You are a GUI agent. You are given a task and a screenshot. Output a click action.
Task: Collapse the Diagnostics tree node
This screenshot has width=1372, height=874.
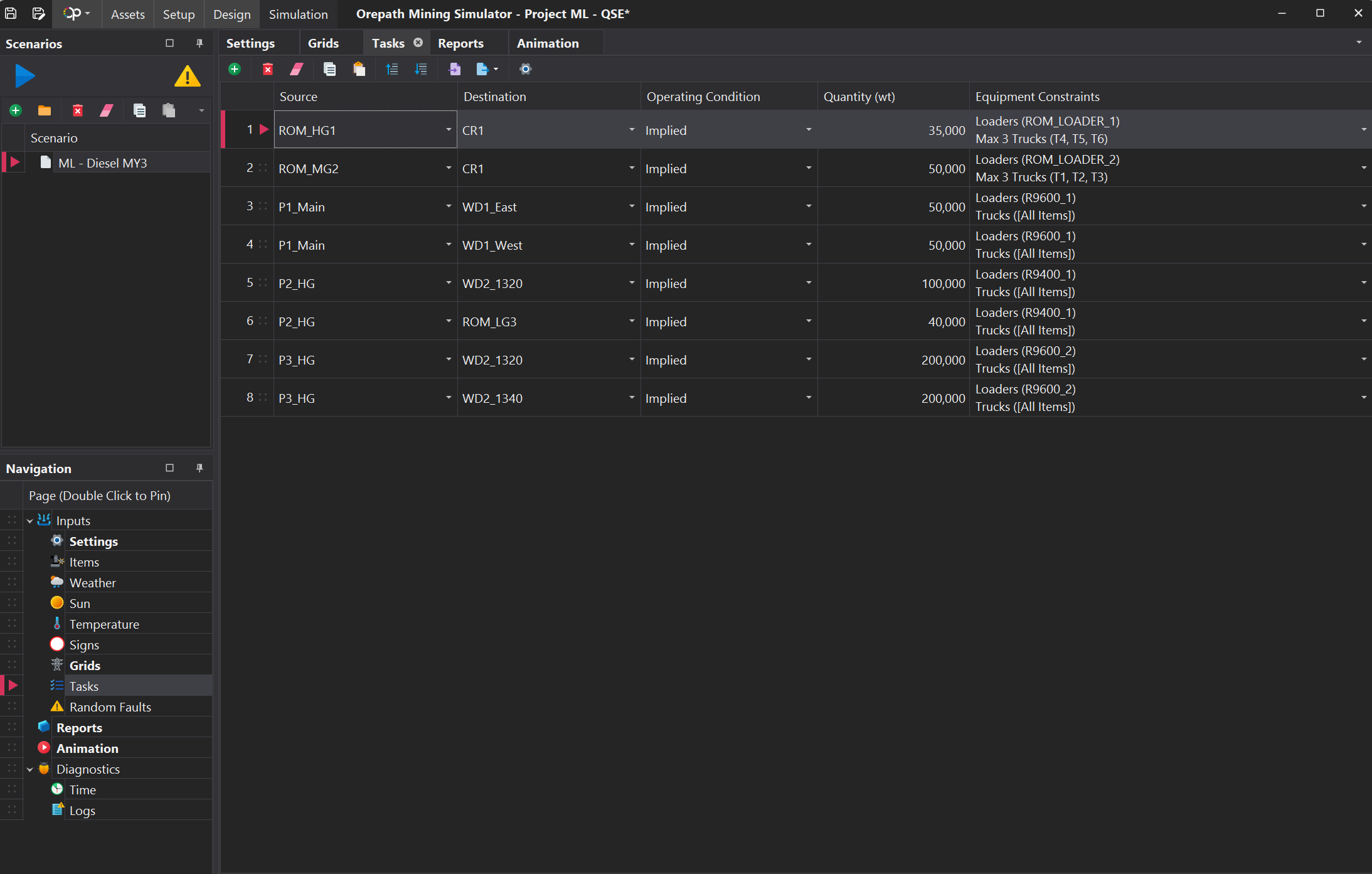click(x=29, y=770)
